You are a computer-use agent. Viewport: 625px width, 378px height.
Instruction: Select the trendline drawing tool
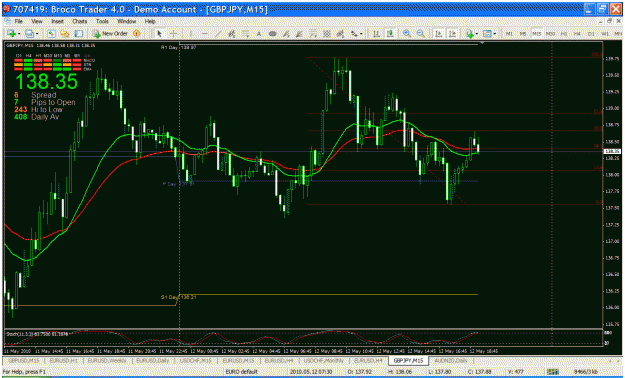point(218,34)
